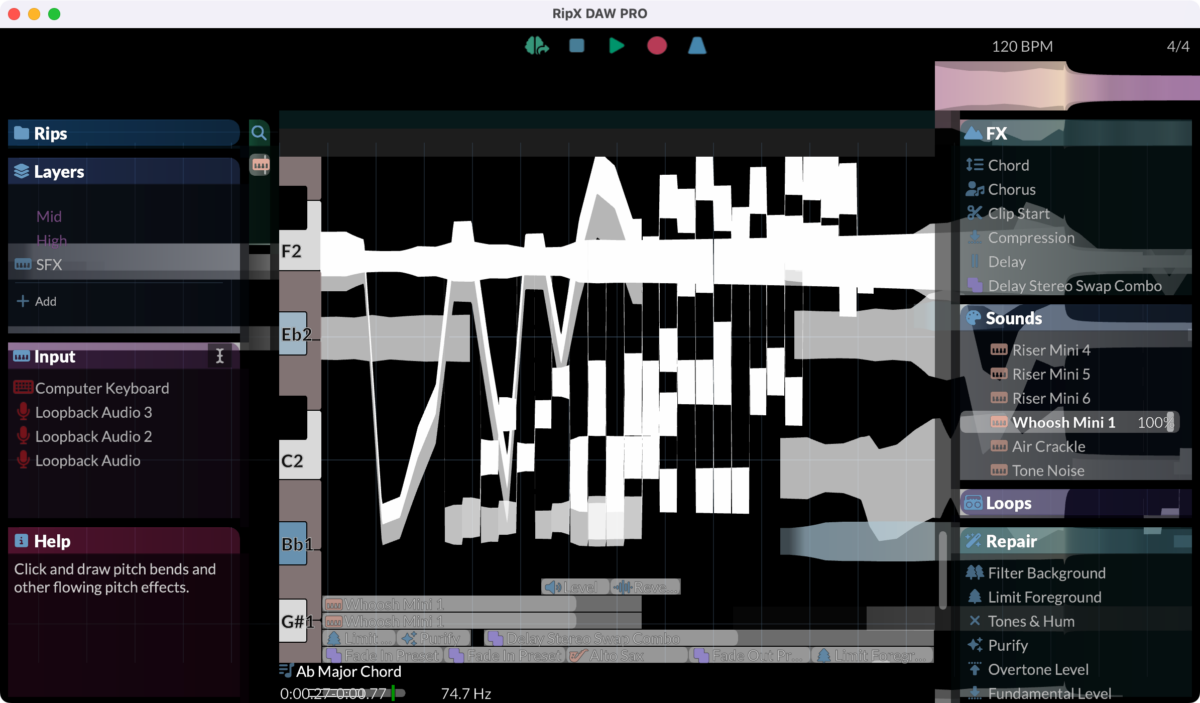Click the Ab Major Chord label
The image size is (1200, 703).
pyautogui.click(x=348, y=671)
